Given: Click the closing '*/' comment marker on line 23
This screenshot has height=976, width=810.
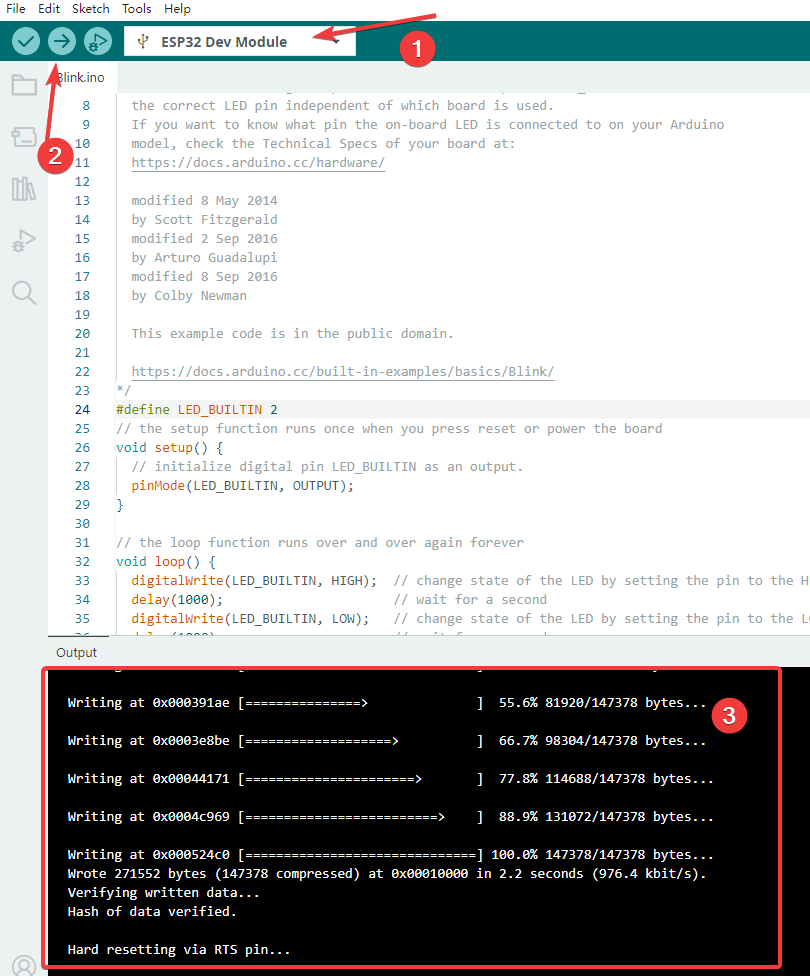Looking at the screenshot, I should pyautogui.click(x=123, y=390).
